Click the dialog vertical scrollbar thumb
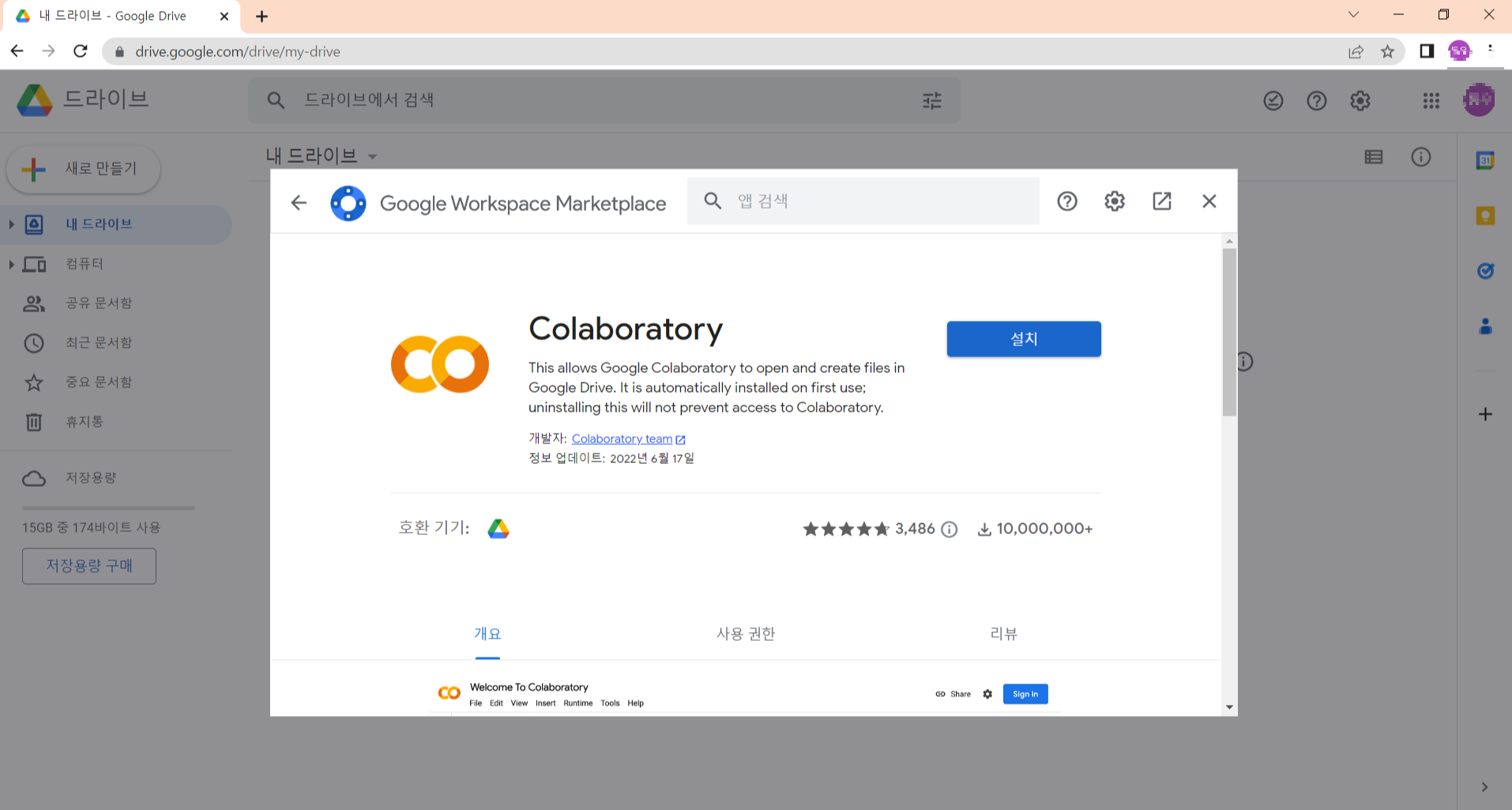The height and width of the screenshot is (810, 1512). point(1229,332)
